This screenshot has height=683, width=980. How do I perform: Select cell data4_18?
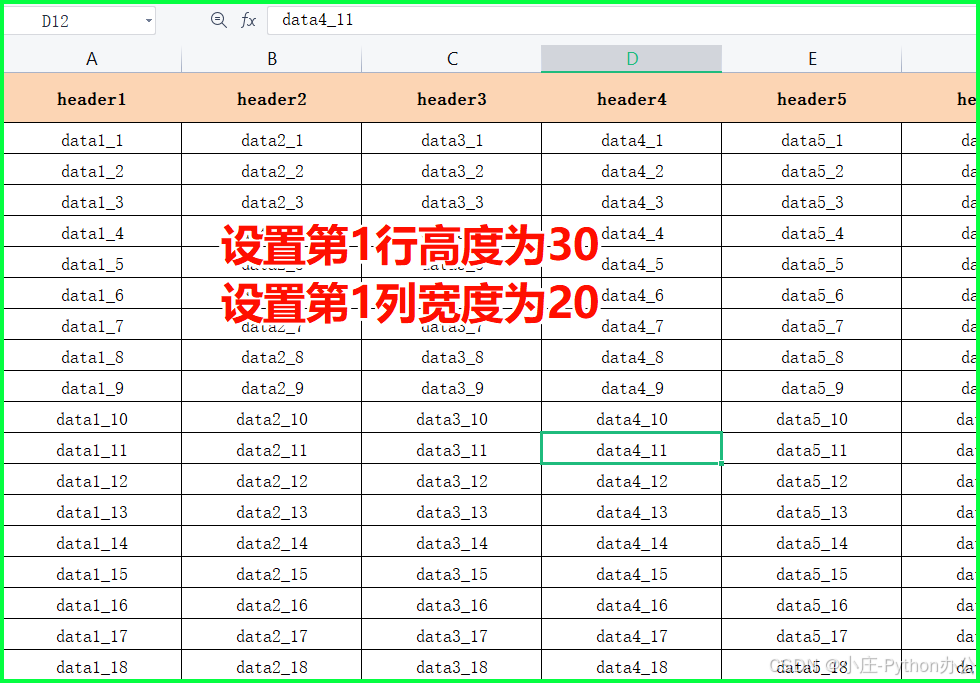(x=632, y=665)
